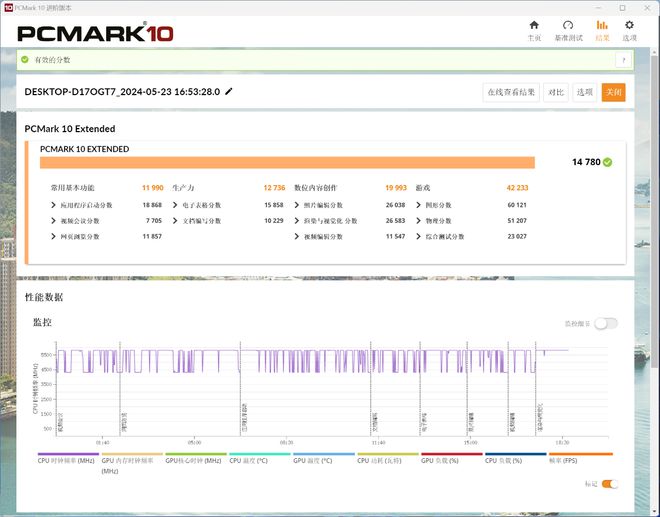Select the CPU 功耗 legend item
660x517 pixels.
tap(388, 459)
